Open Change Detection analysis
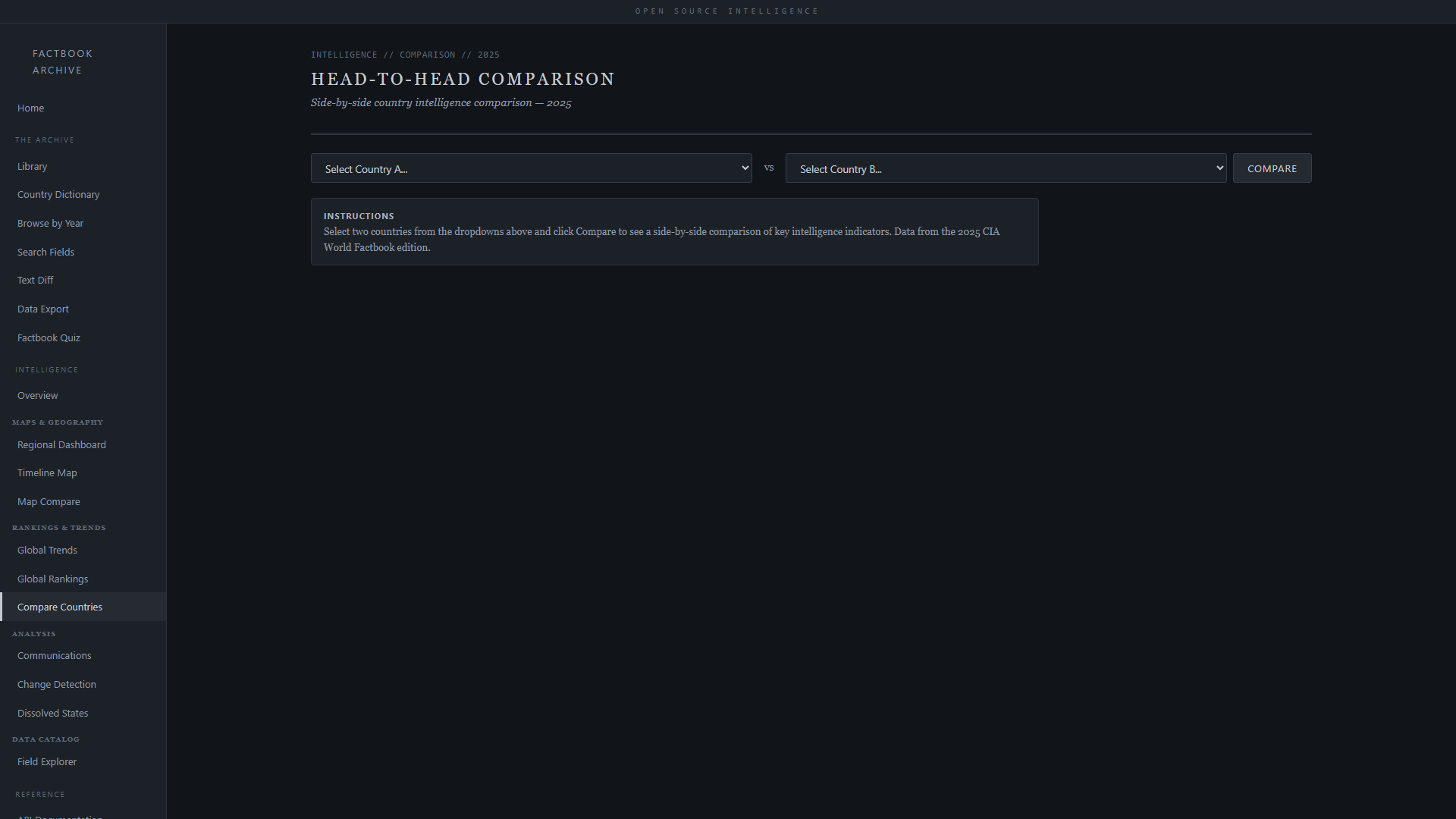The height and width of the screenshot is (819, 1456). (x=57, y=685)
